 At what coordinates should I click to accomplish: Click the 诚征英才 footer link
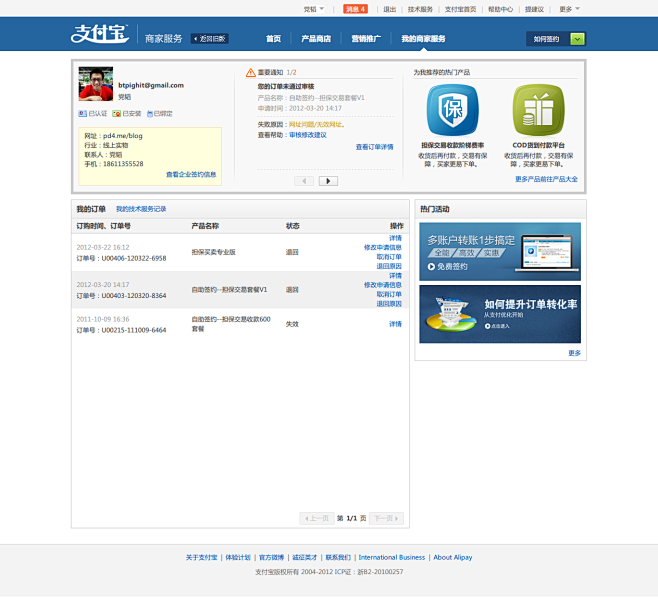tap(305, 558)
